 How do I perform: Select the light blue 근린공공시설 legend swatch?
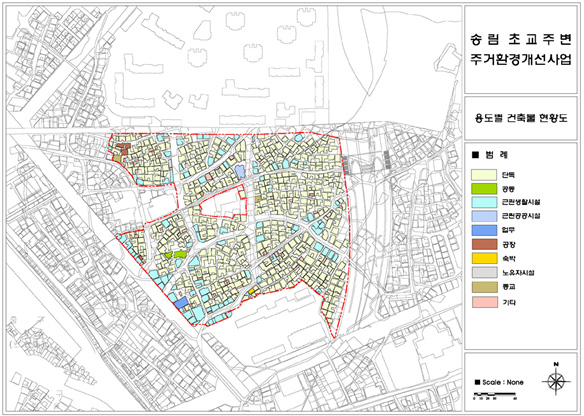pos(484,216)
